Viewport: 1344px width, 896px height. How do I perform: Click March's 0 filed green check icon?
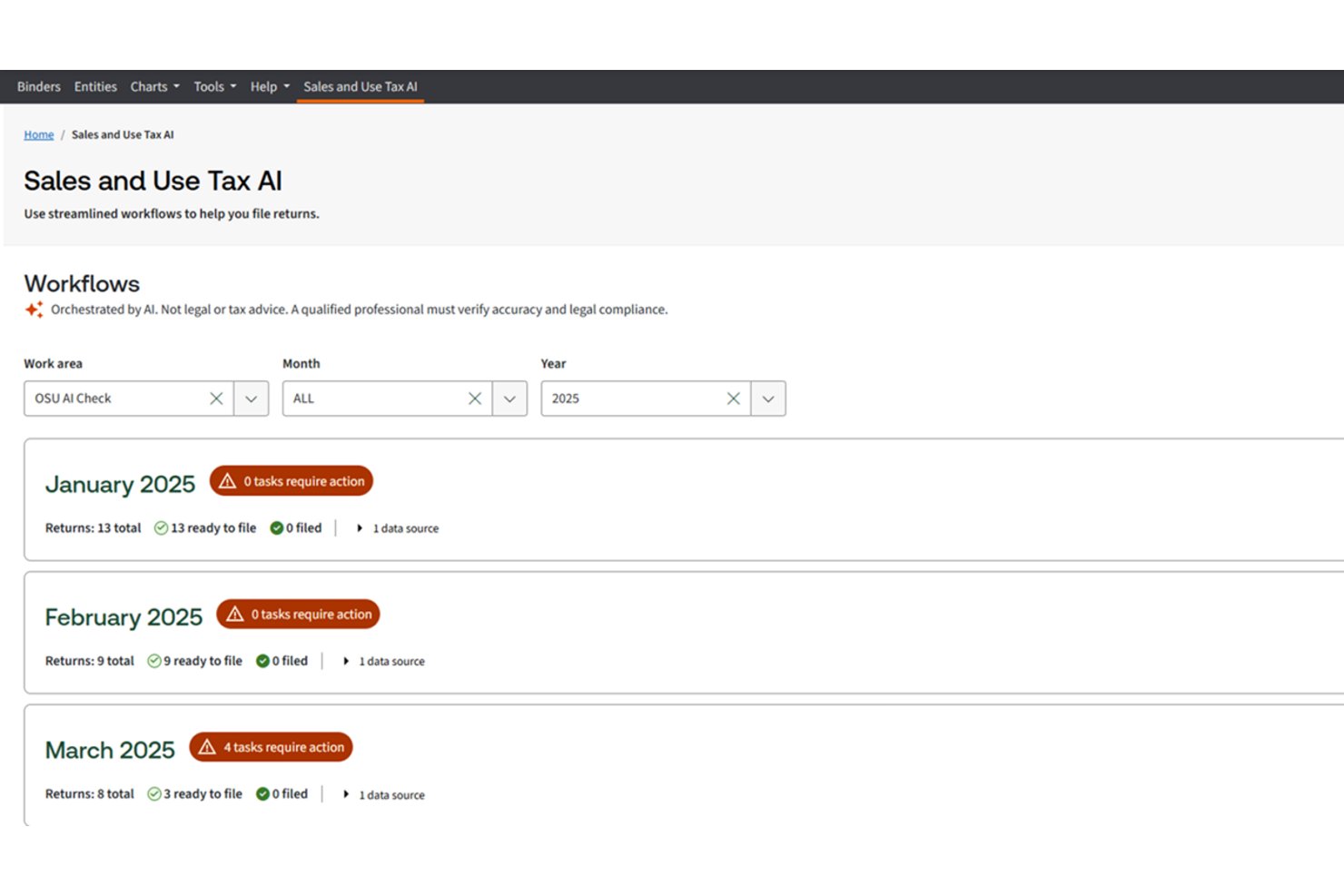(x=262, y=794)
